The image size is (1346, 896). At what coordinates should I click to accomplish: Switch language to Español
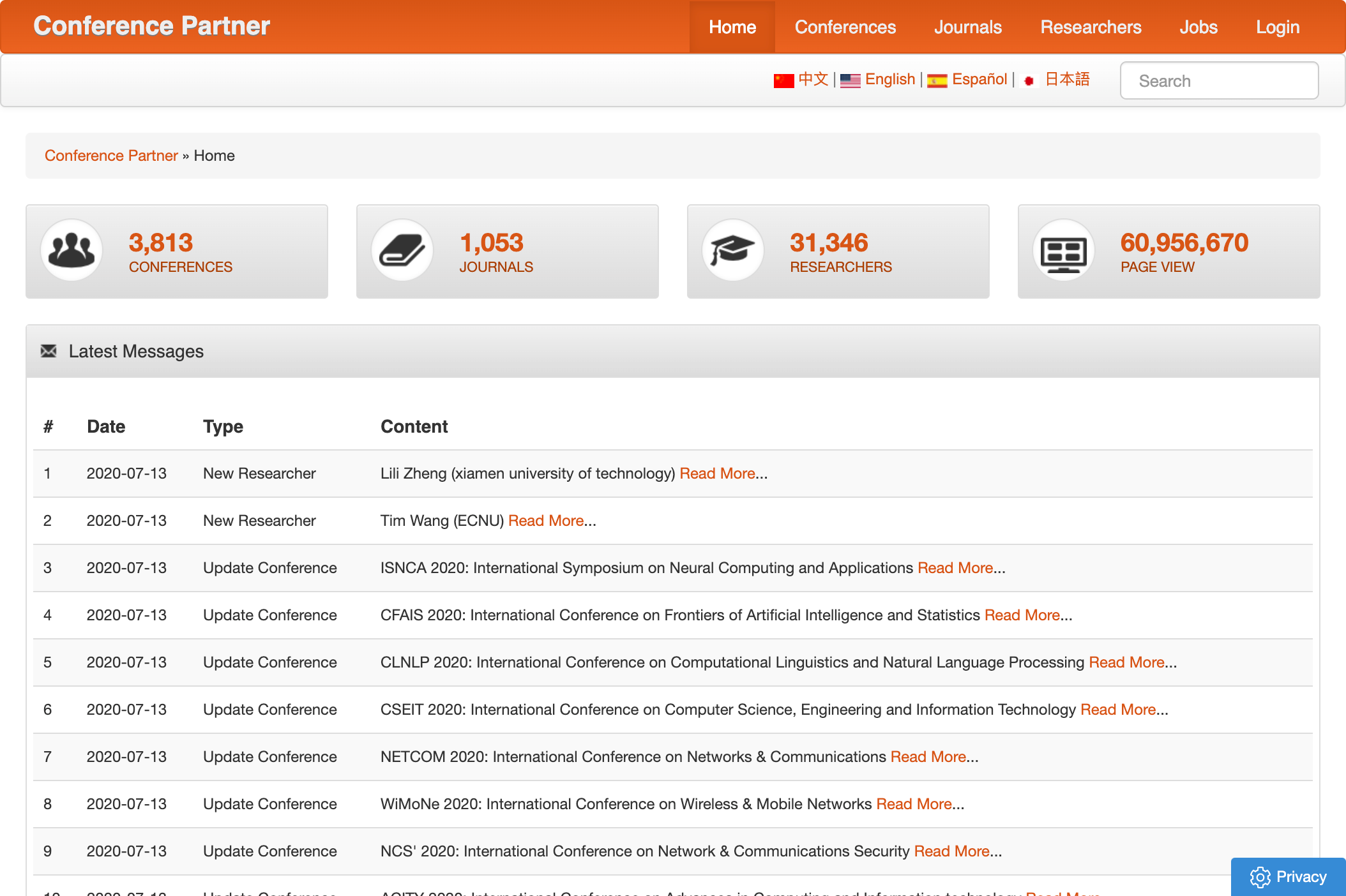point(979,79)
